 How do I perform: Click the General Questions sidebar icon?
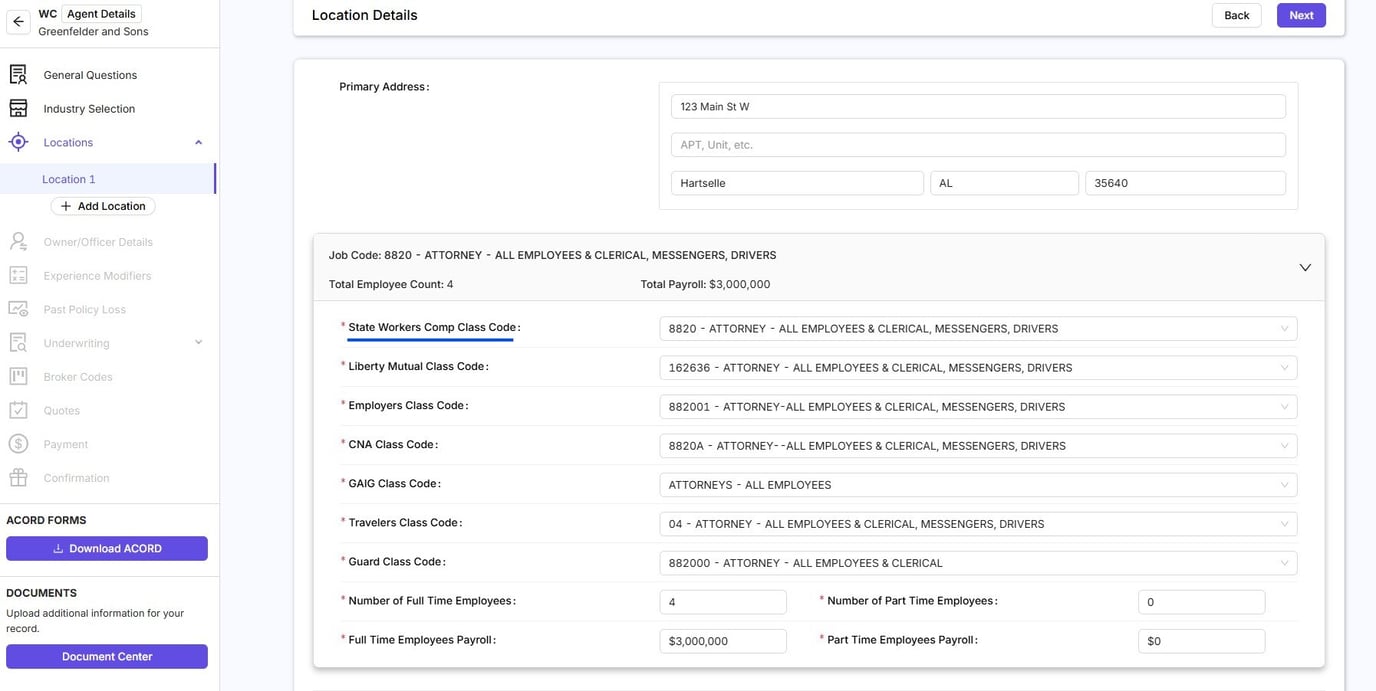point(18,75)
